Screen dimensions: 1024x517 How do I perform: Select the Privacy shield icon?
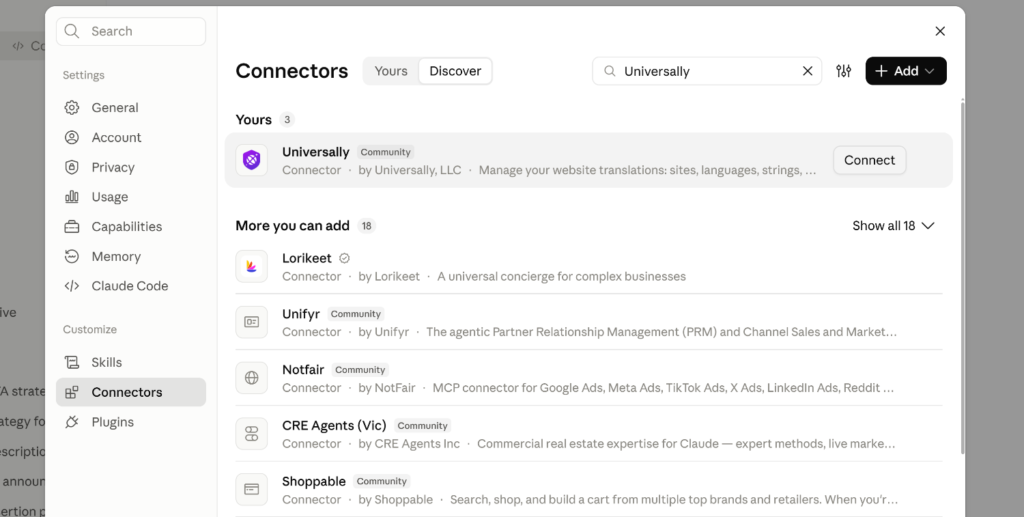click(x=72, y=167)
